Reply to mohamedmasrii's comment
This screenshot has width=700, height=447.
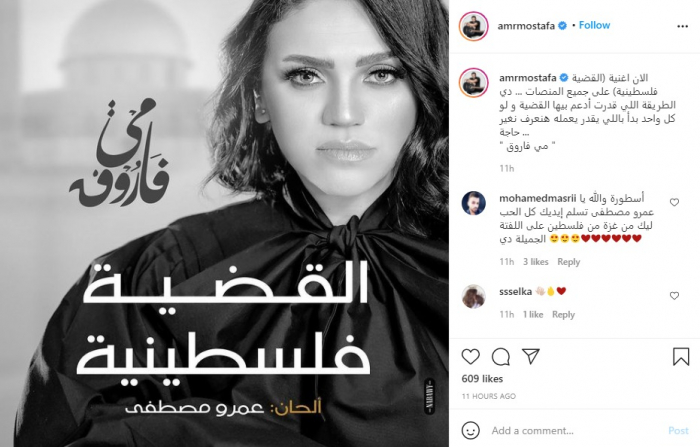point(568,262)
